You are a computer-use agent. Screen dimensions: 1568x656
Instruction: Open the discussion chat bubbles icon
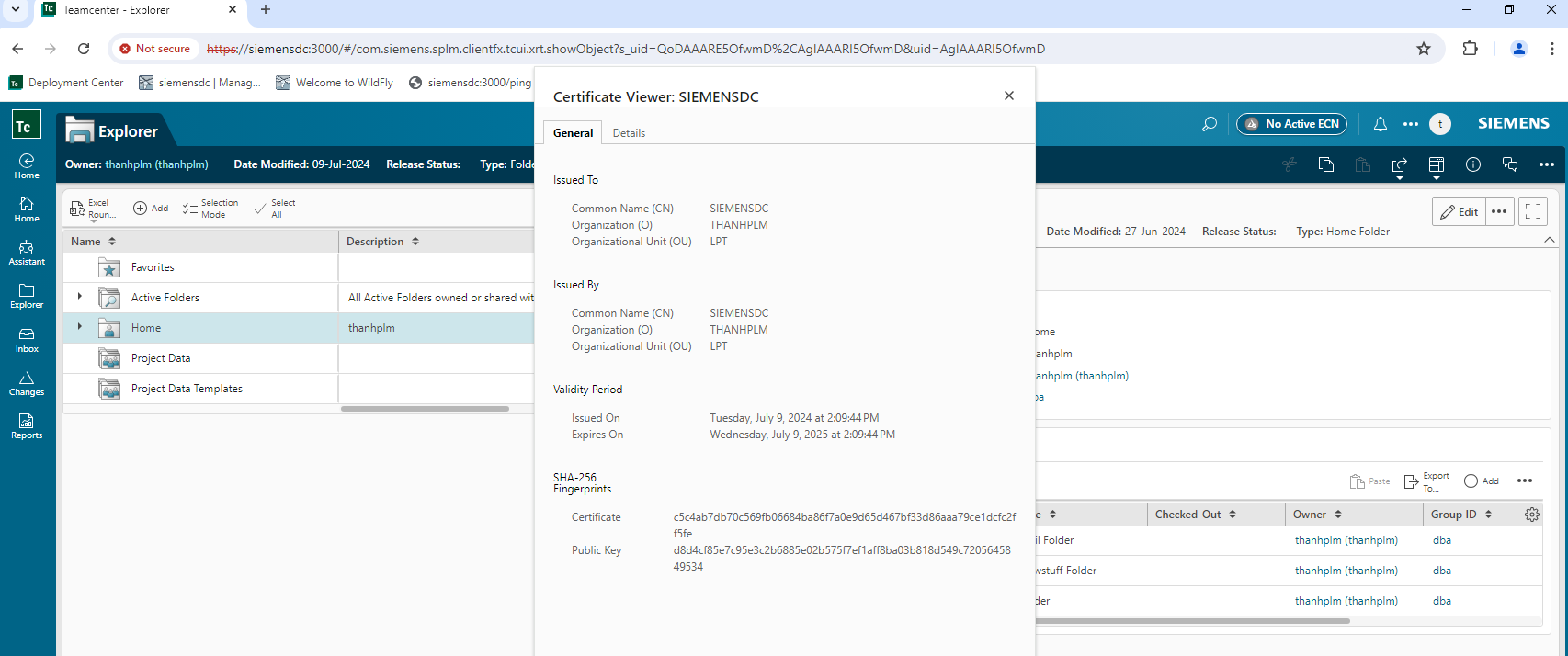tap(1510, 164)
